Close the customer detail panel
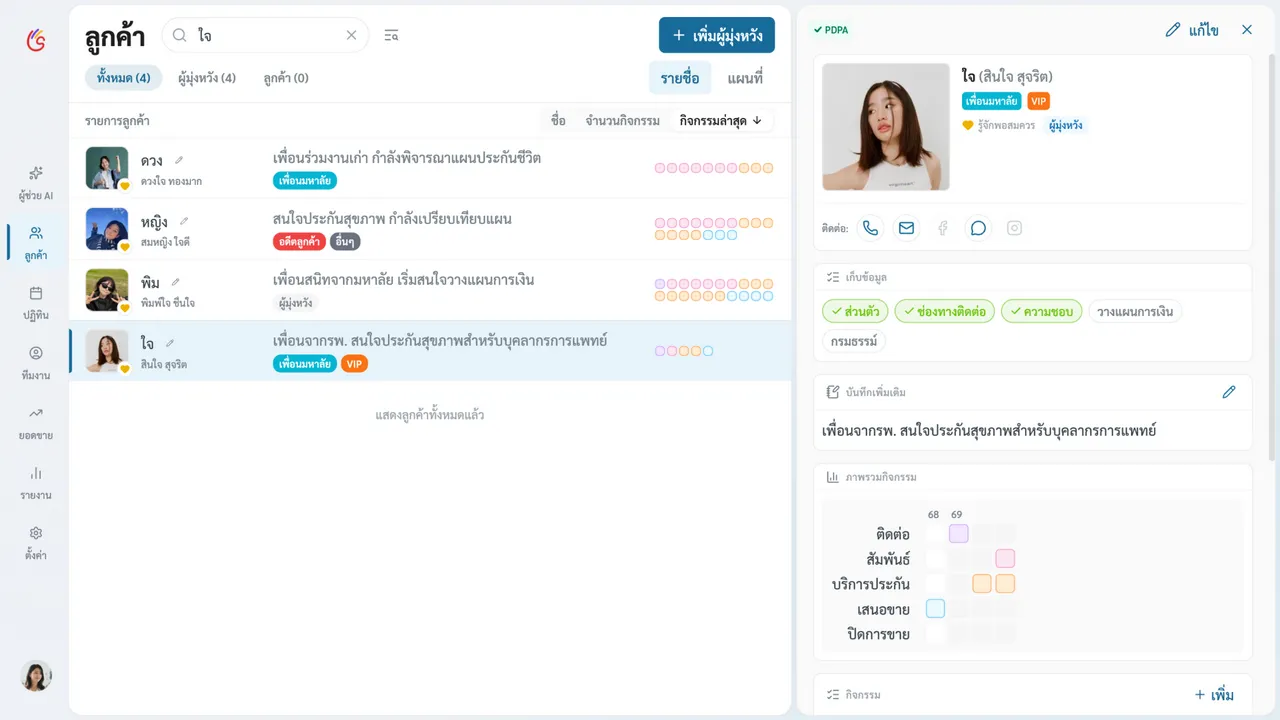 pos(1247,30)
